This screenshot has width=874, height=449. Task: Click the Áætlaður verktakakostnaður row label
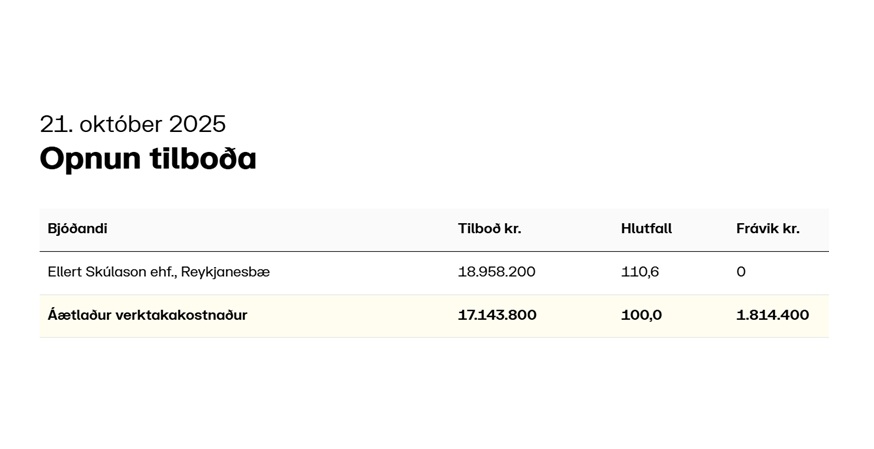click(x=147, y=316)
